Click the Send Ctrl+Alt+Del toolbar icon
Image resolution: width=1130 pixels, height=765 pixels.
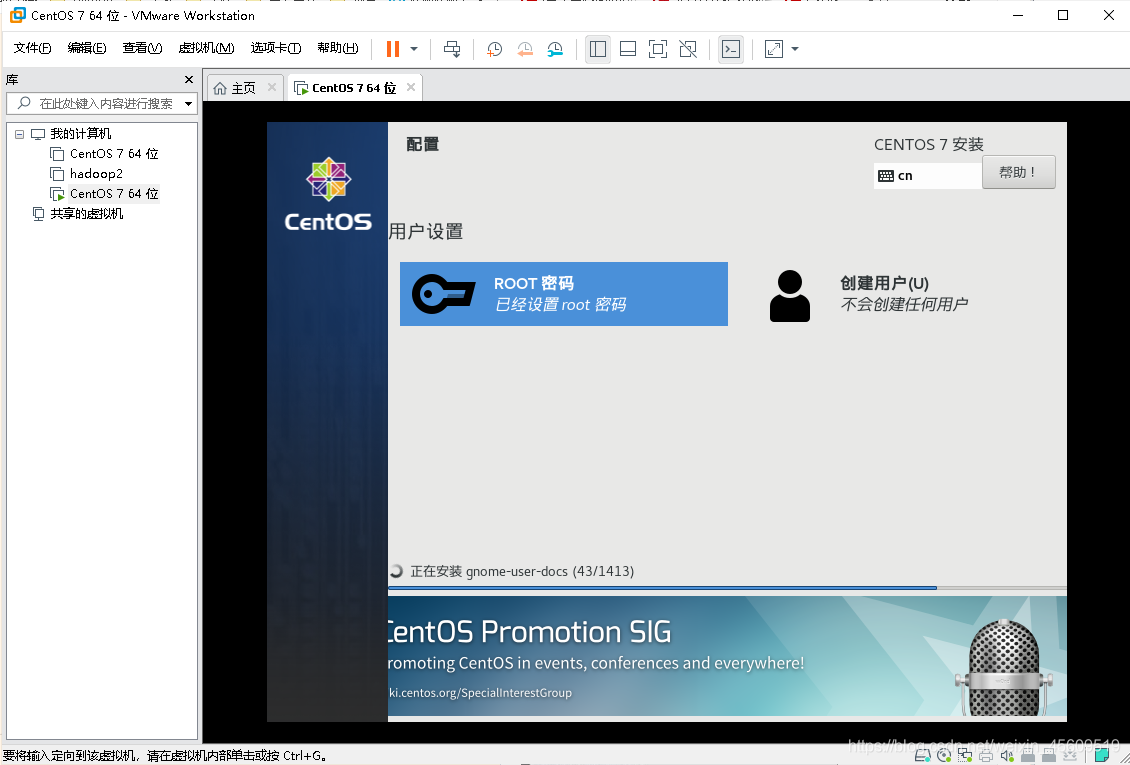(452, 49)
